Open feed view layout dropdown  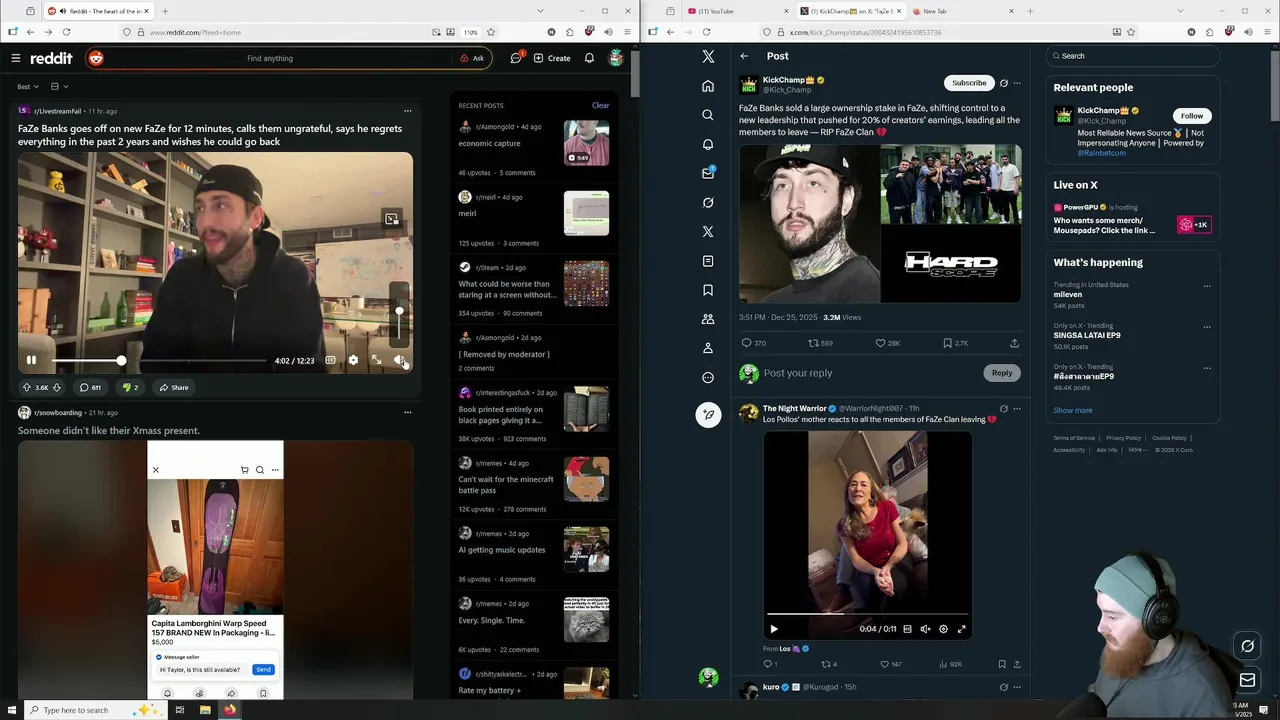tap(59, 87)
